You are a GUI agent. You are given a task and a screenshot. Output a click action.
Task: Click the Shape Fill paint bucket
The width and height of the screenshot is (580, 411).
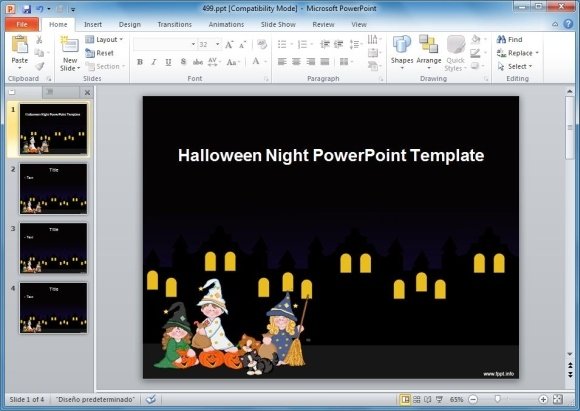tap(476, 39)
